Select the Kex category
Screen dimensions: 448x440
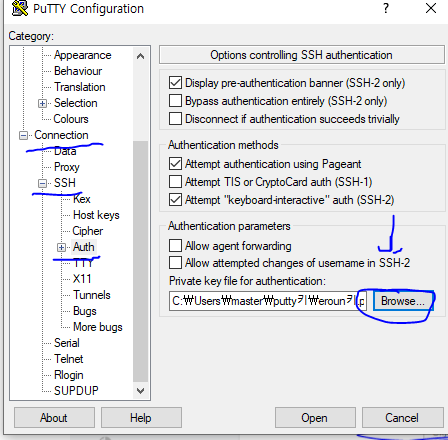(x=82, y=199)
